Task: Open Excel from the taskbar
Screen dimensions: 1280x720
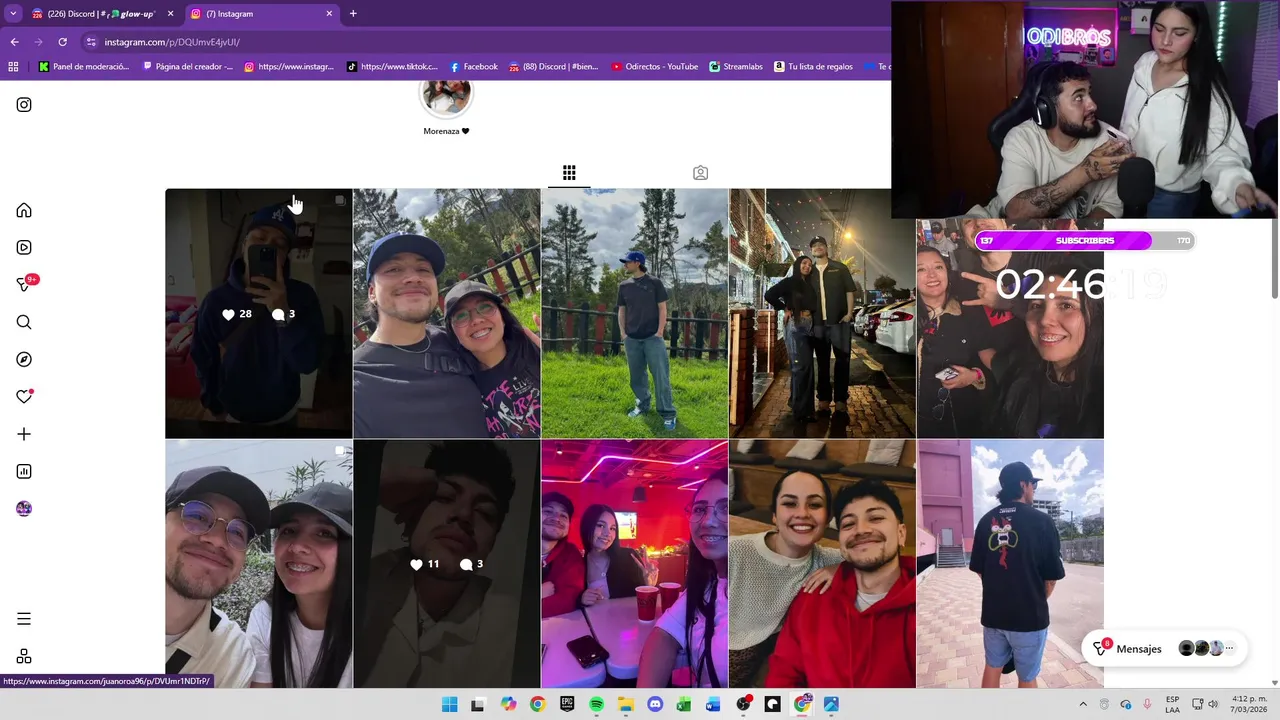Action: pos(684,704)
